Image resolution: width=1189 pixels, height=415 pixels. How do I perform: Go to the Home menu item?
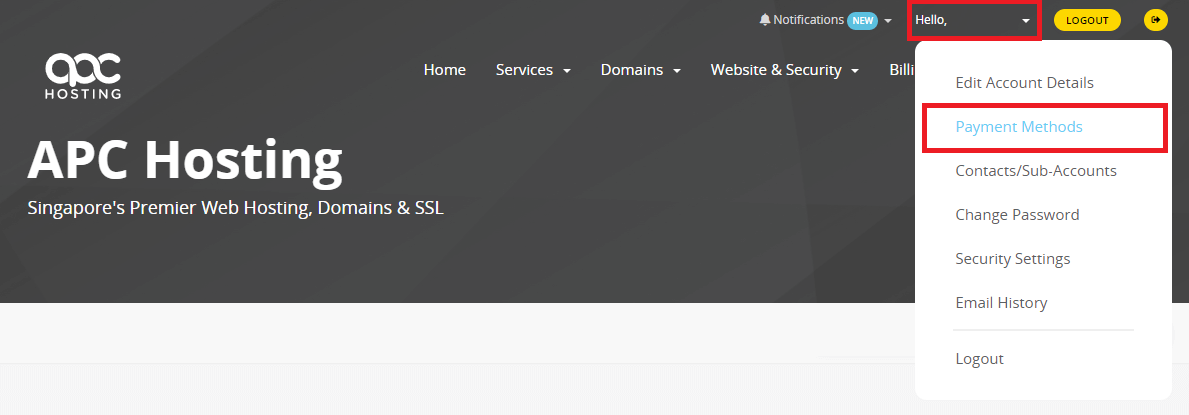tap(444, 70)
